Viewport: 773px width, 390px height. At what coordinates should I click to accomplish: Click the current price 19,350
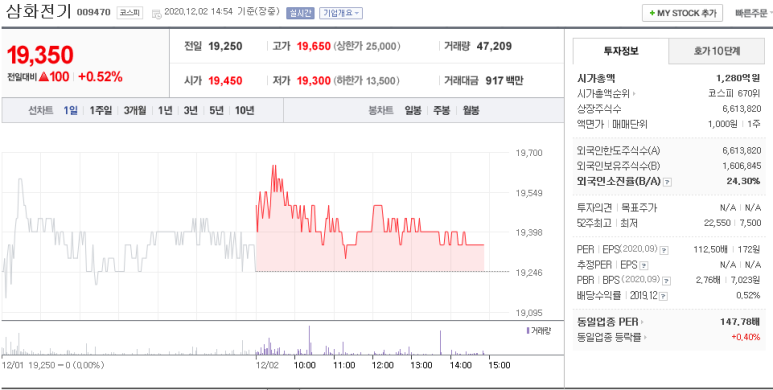(x=40, y=55)
